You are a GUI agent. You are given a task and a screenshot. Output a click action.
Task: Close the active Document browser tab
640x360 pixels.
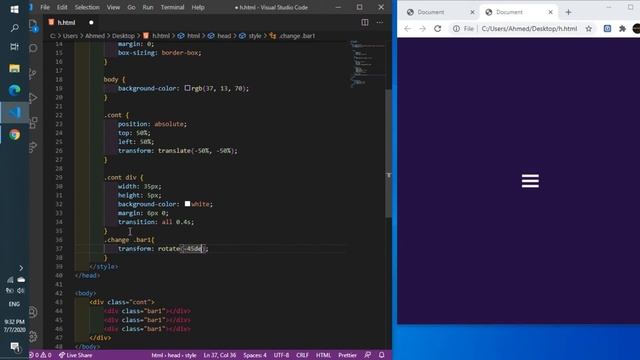click(550, 12)
